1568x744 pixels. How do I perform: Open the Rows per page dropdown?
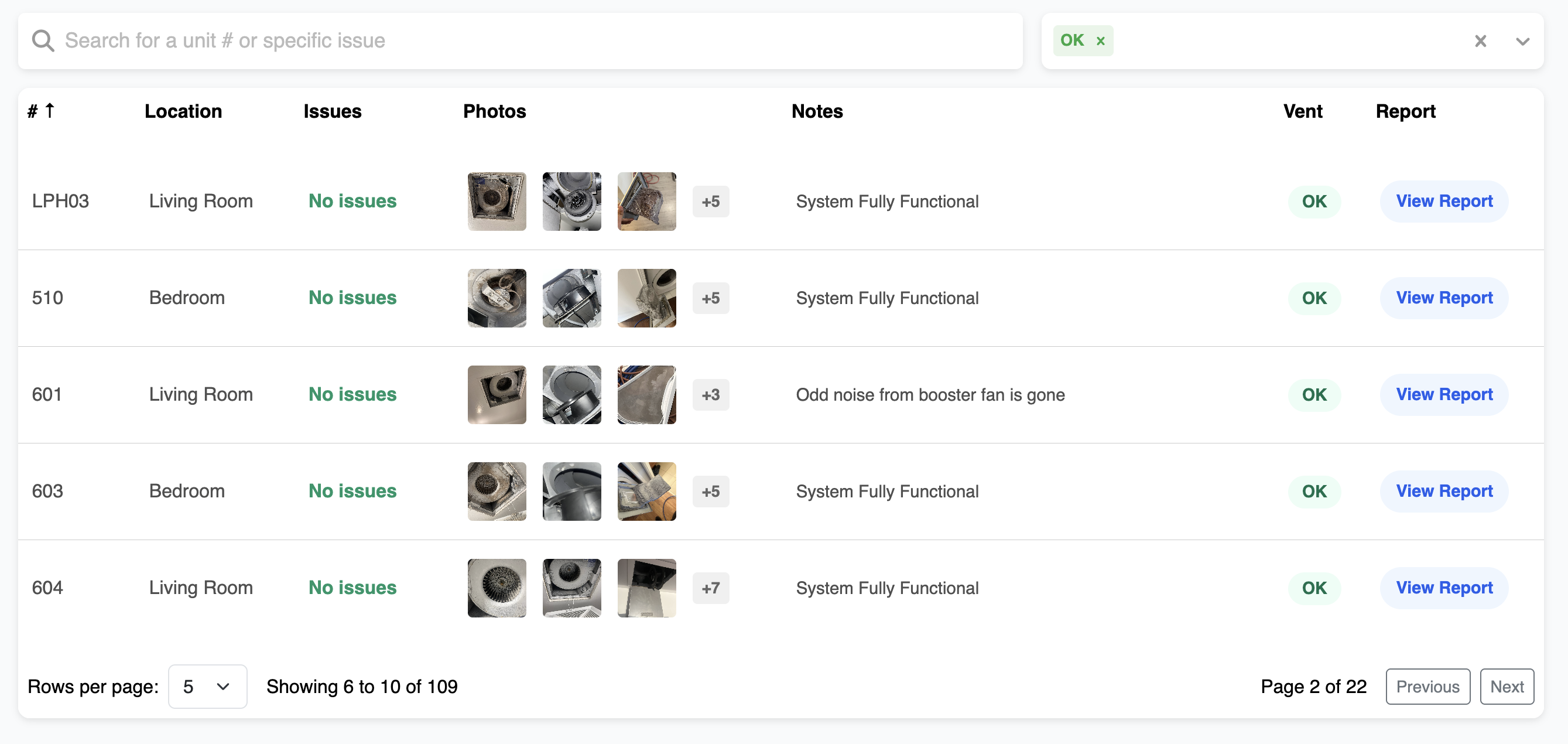click(x=207, y=686)
